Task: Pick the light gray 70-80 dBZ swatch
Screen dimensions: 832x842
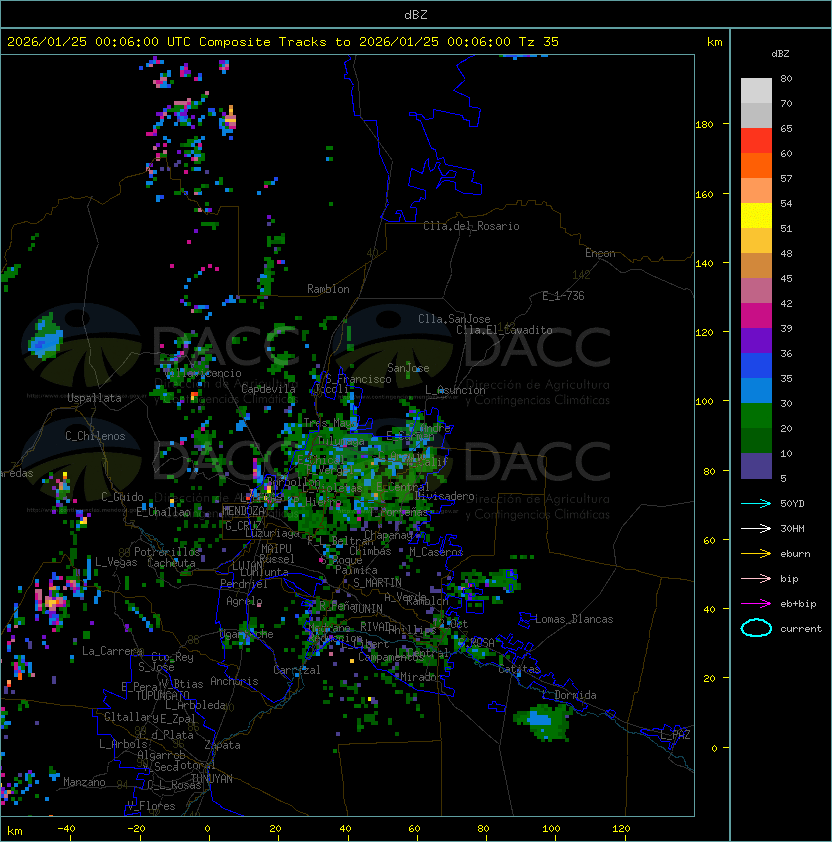Action: click(756, 90)
